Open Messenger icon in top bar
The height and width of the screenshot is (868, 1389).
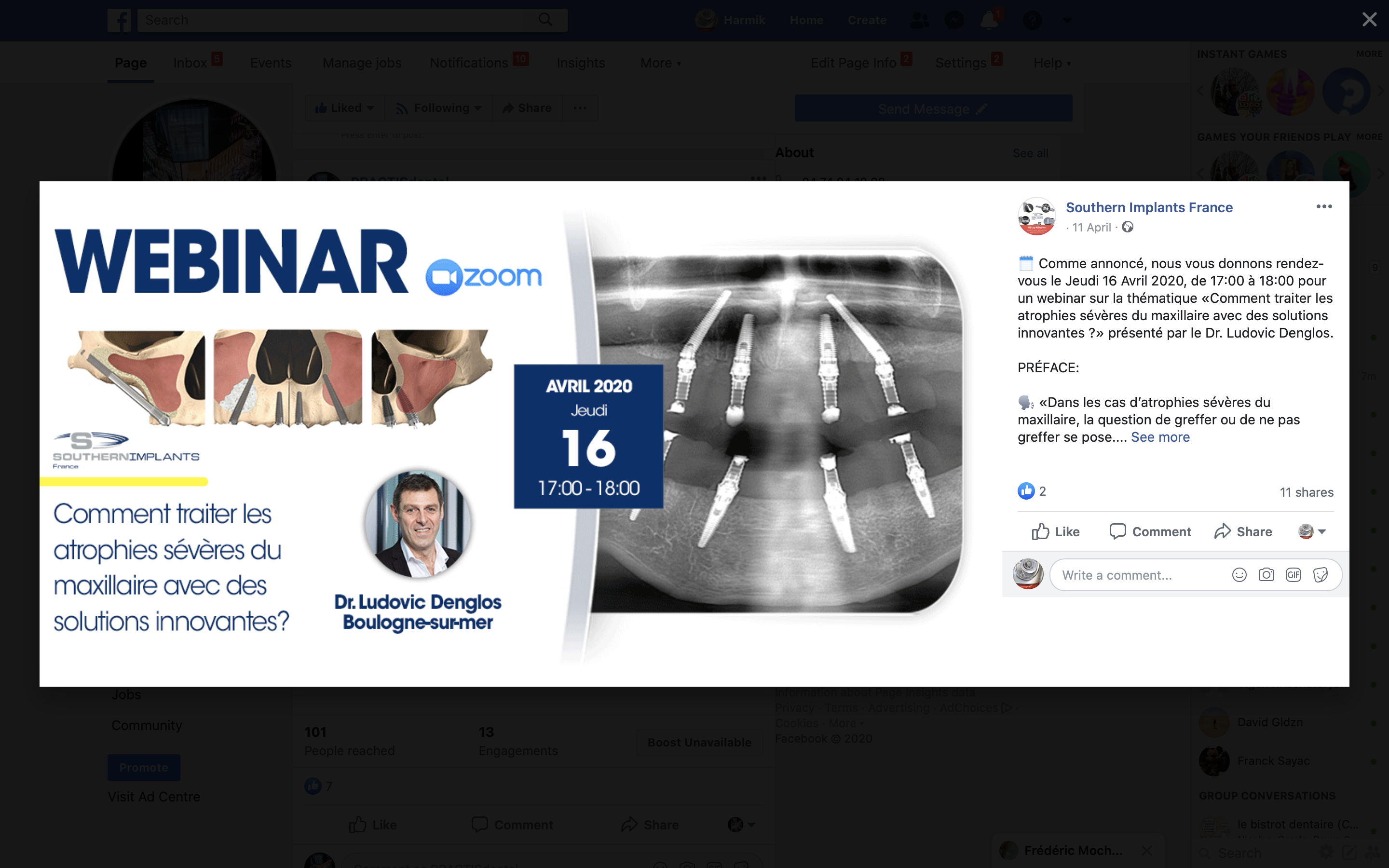(x=954, y=20)
